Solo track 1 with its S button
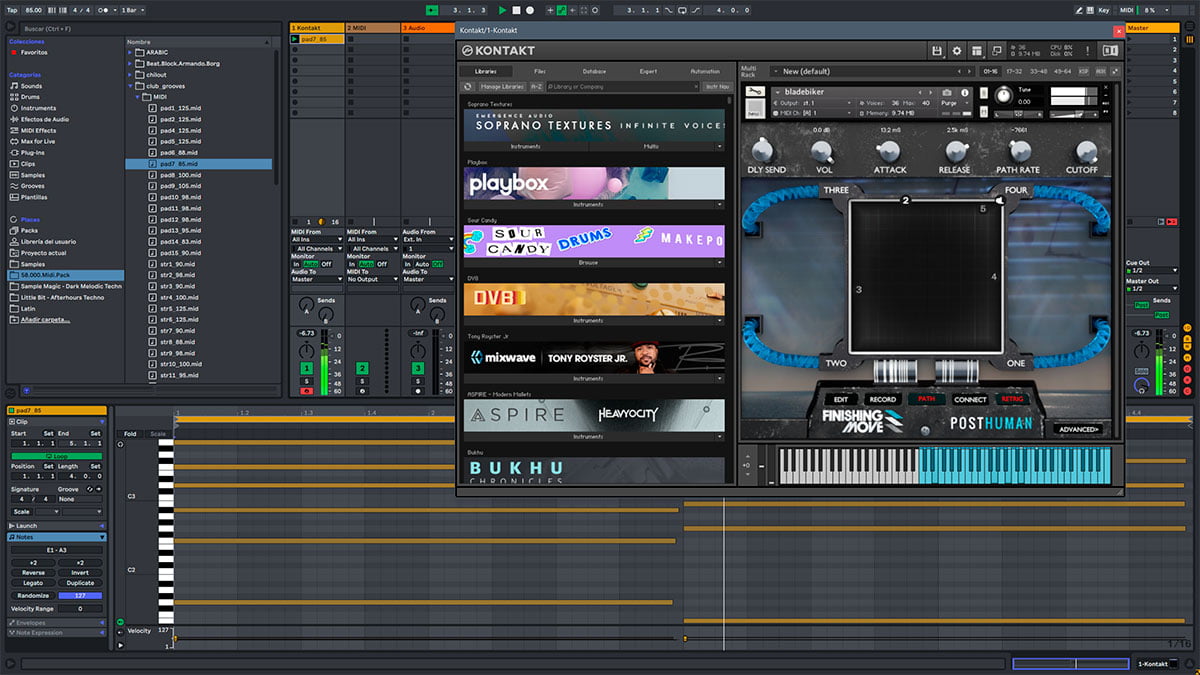The width and height of the screenshot is (1200, 675). click(306, 381)
